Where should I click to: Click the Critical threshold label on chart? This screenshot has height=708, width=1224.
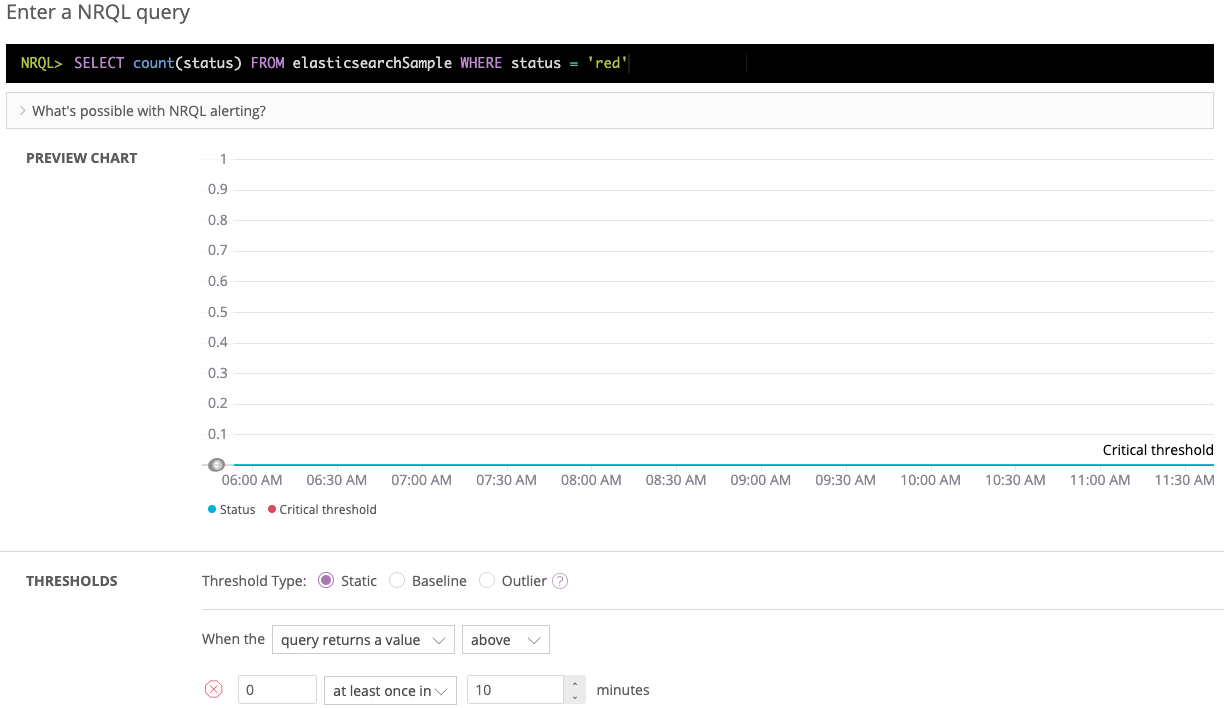pyautogui.click(x=1157, y=450)
